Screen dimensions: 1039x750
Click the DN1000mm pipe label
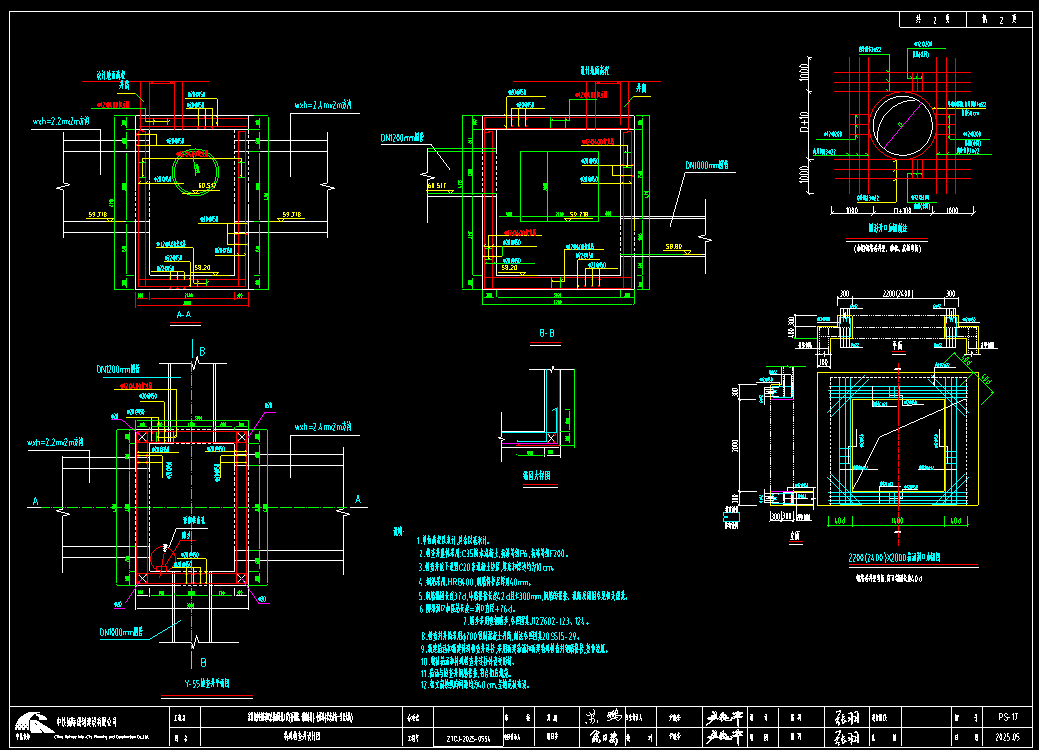pos(707,165)
